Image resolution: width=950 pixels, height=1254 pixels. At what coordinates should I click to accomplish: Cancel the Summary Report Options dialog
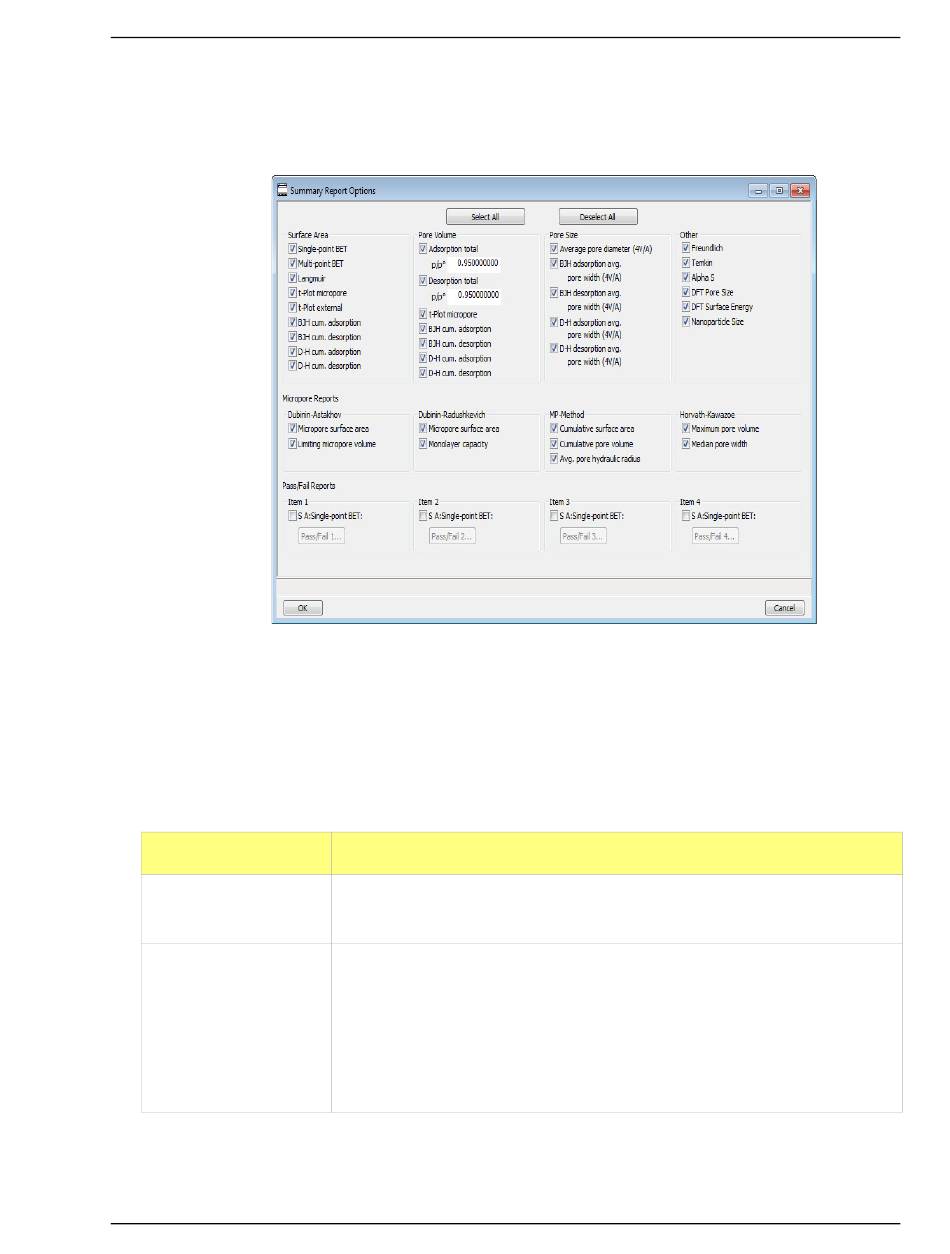(x=785, y=608)
